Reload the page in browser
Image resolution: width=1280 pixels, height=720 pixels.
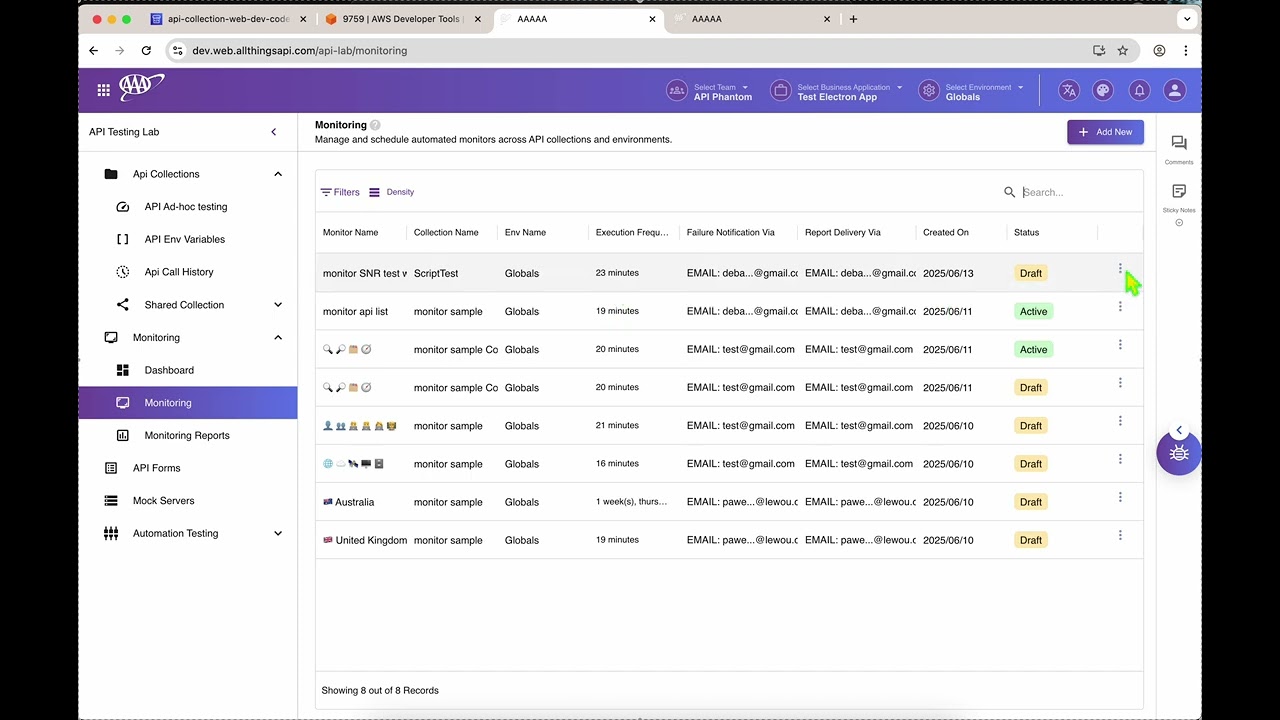tap(146, 50)
